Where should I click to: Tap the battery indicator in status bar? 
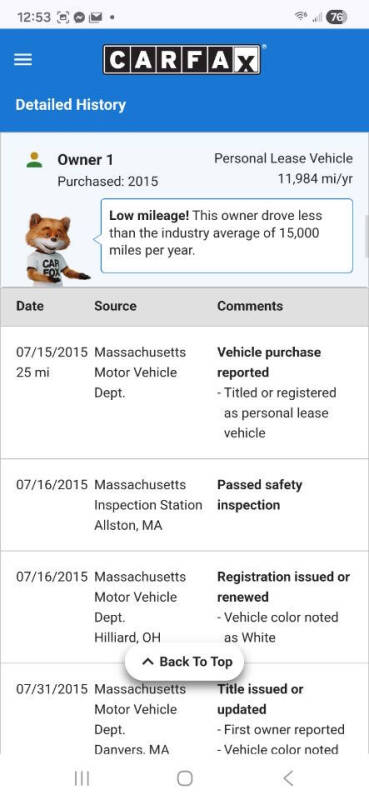336,17
